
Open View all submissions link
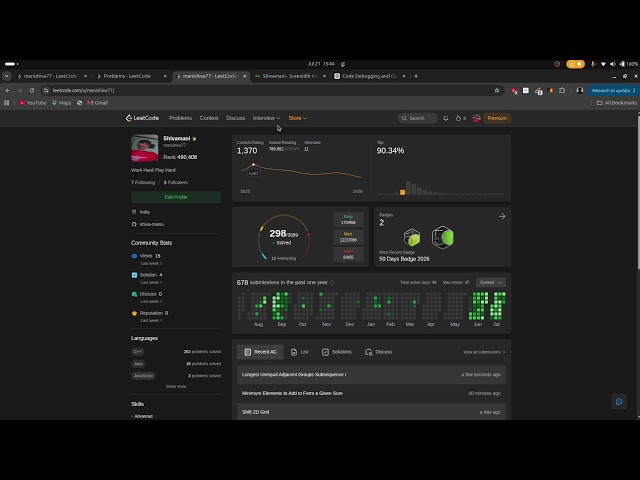[484, 352]
